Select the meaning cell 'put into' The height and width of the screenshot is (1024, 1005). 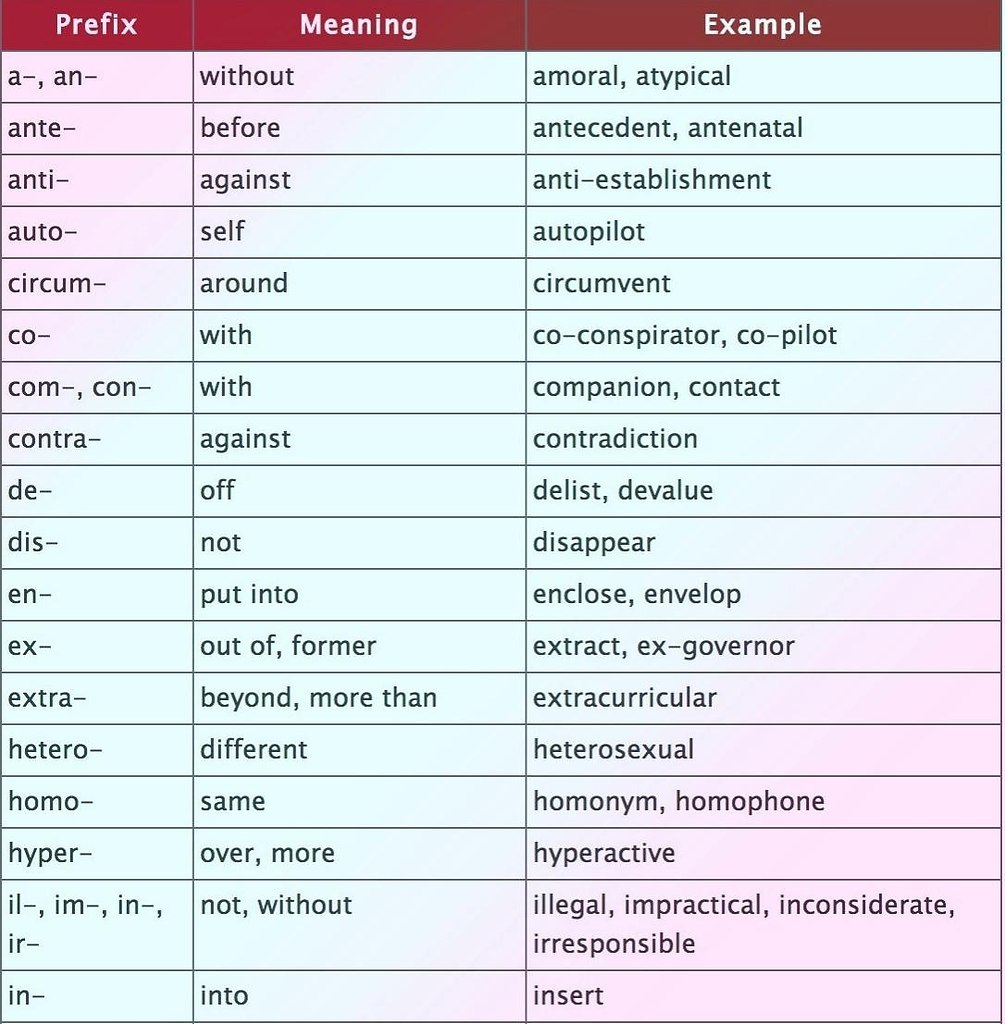click(249, 594)
